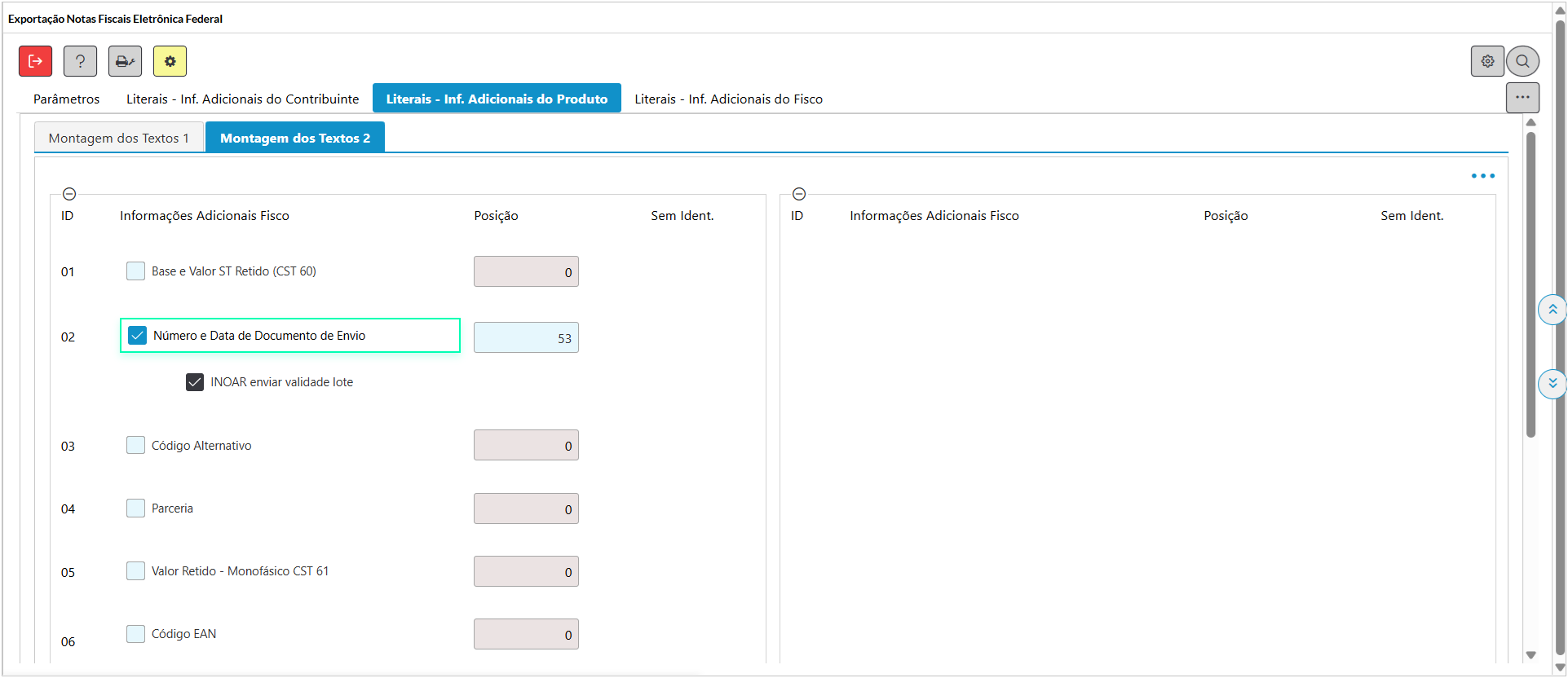Open Montagem dos Textos 1 tab

click(x=119, y=138)
